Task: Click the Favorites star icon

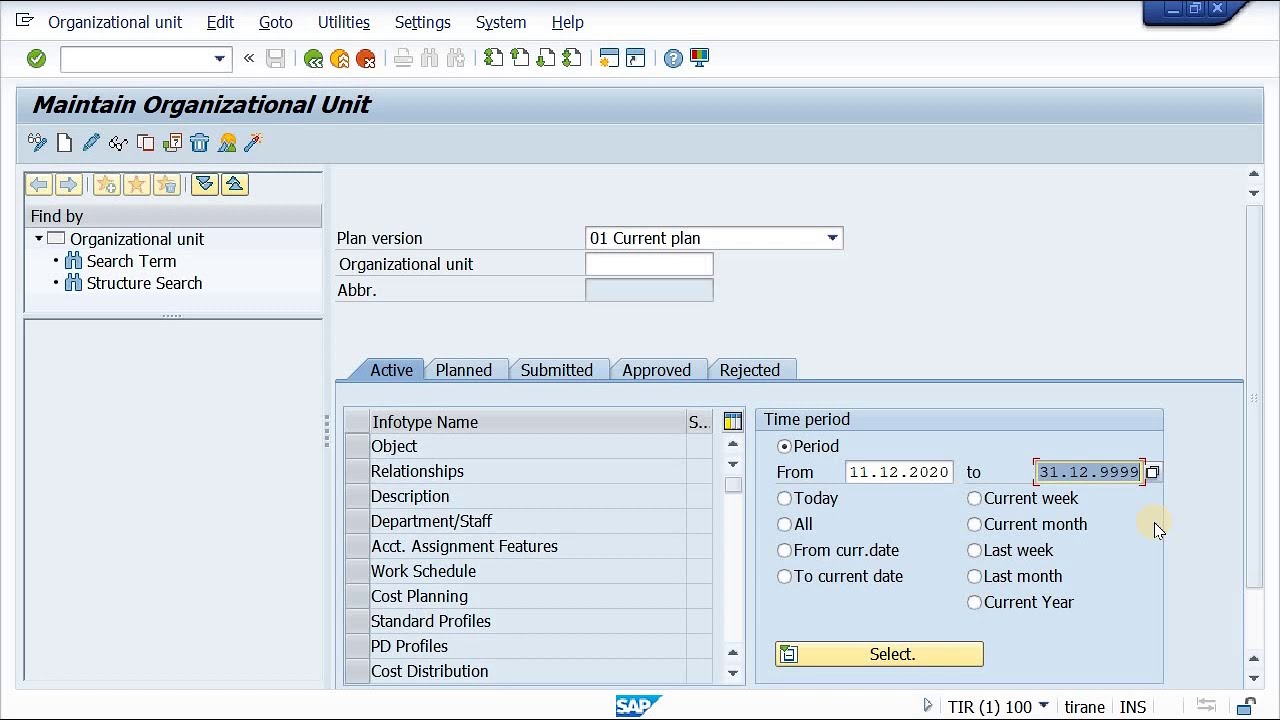Action: [x=137, y=185]
